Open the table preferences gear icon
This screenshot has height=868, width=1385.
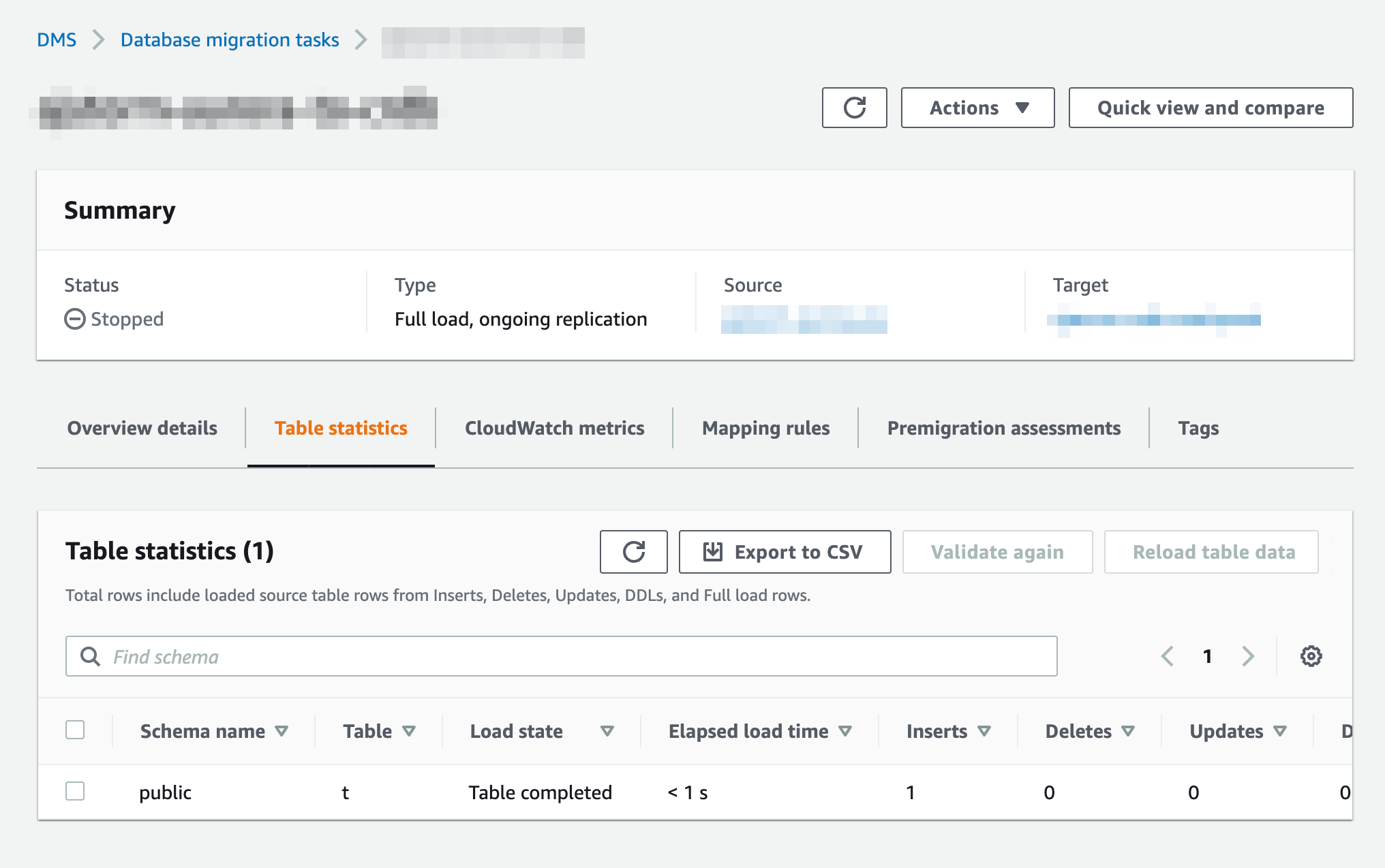tap(1311, 656)
